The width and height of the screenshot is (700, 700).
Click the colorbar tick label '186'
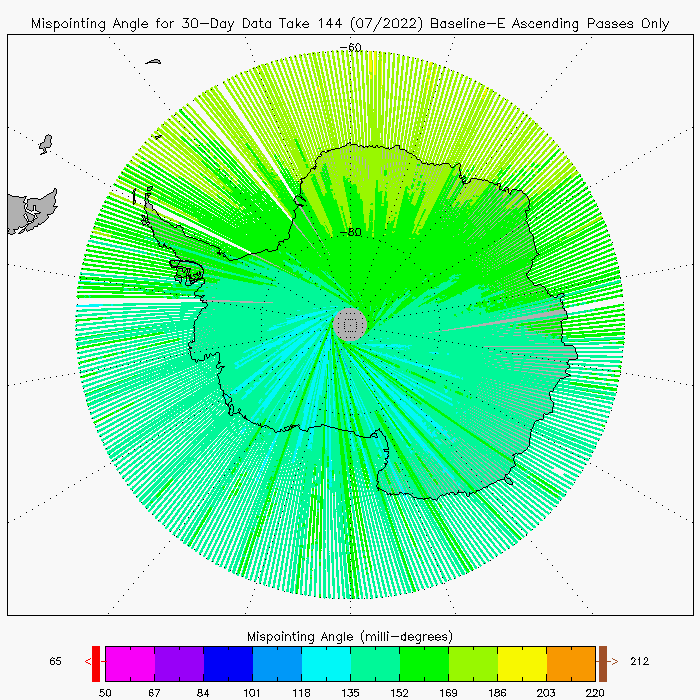(497, 693)
